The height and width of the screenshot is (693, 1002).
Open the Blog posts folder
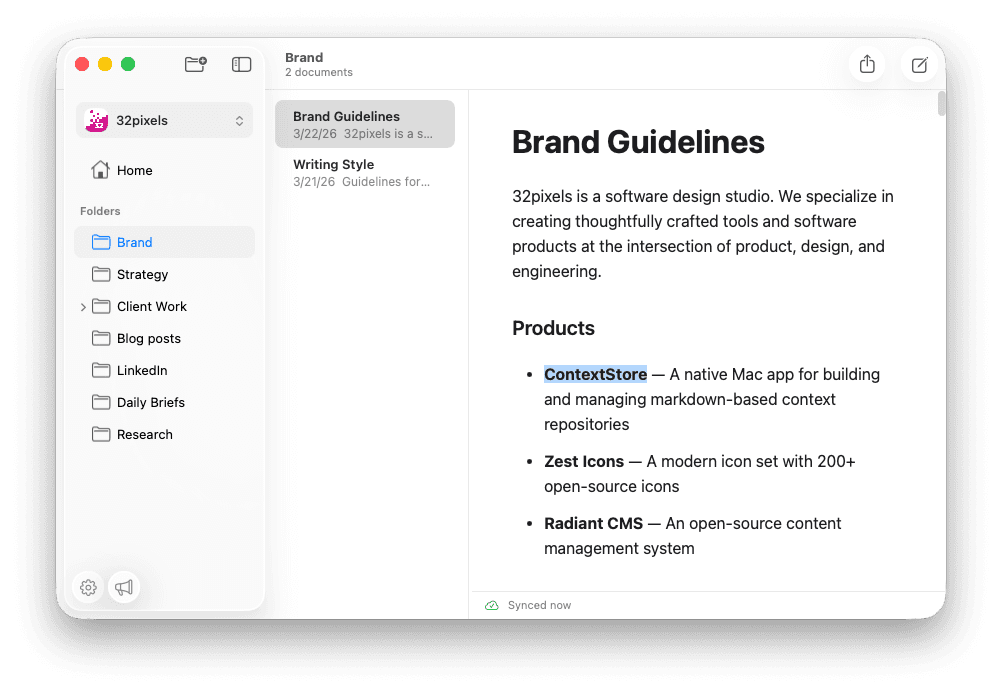[x=148, y=338]
